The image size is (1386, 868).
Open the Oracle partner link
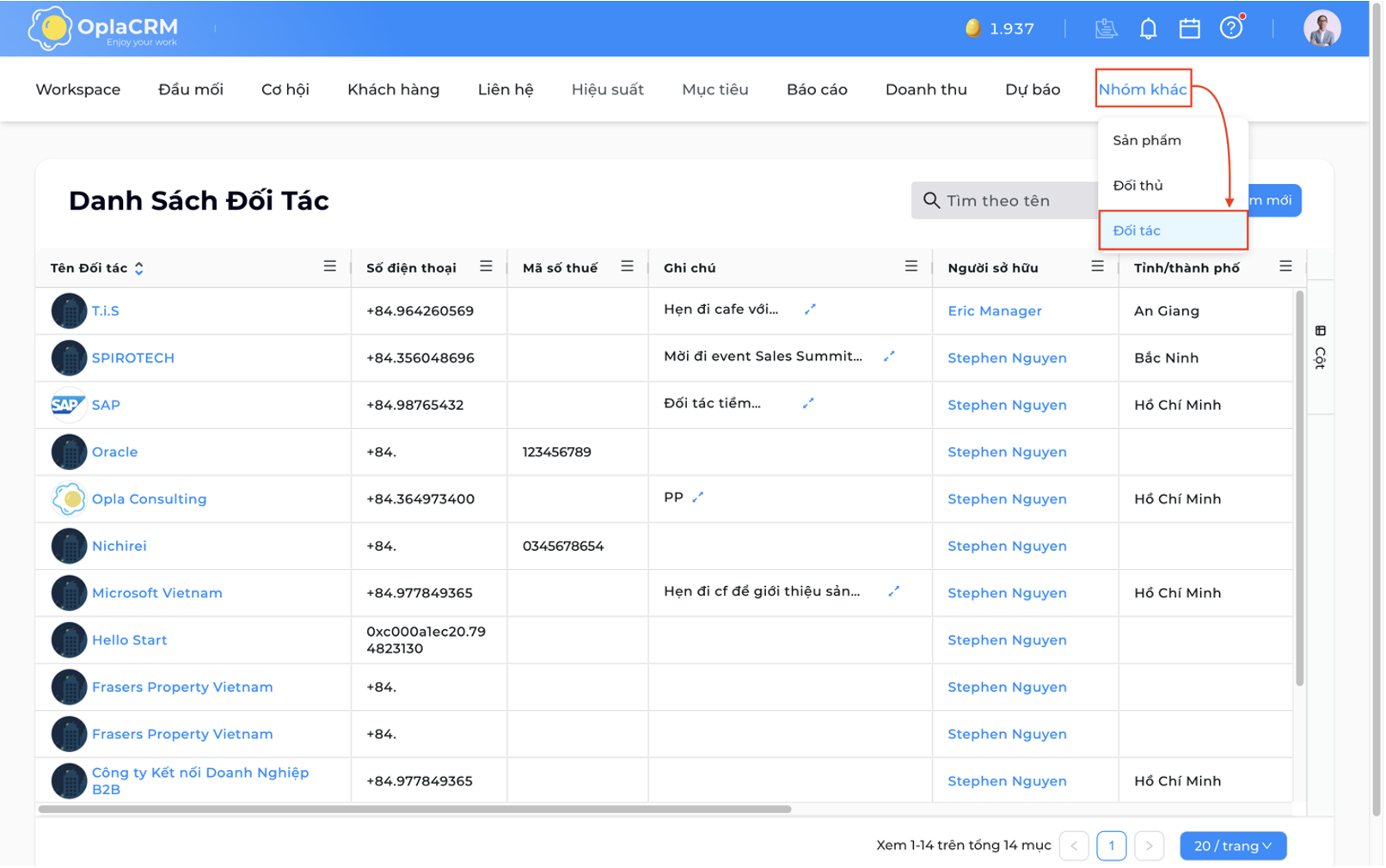(x=115, y=452)
